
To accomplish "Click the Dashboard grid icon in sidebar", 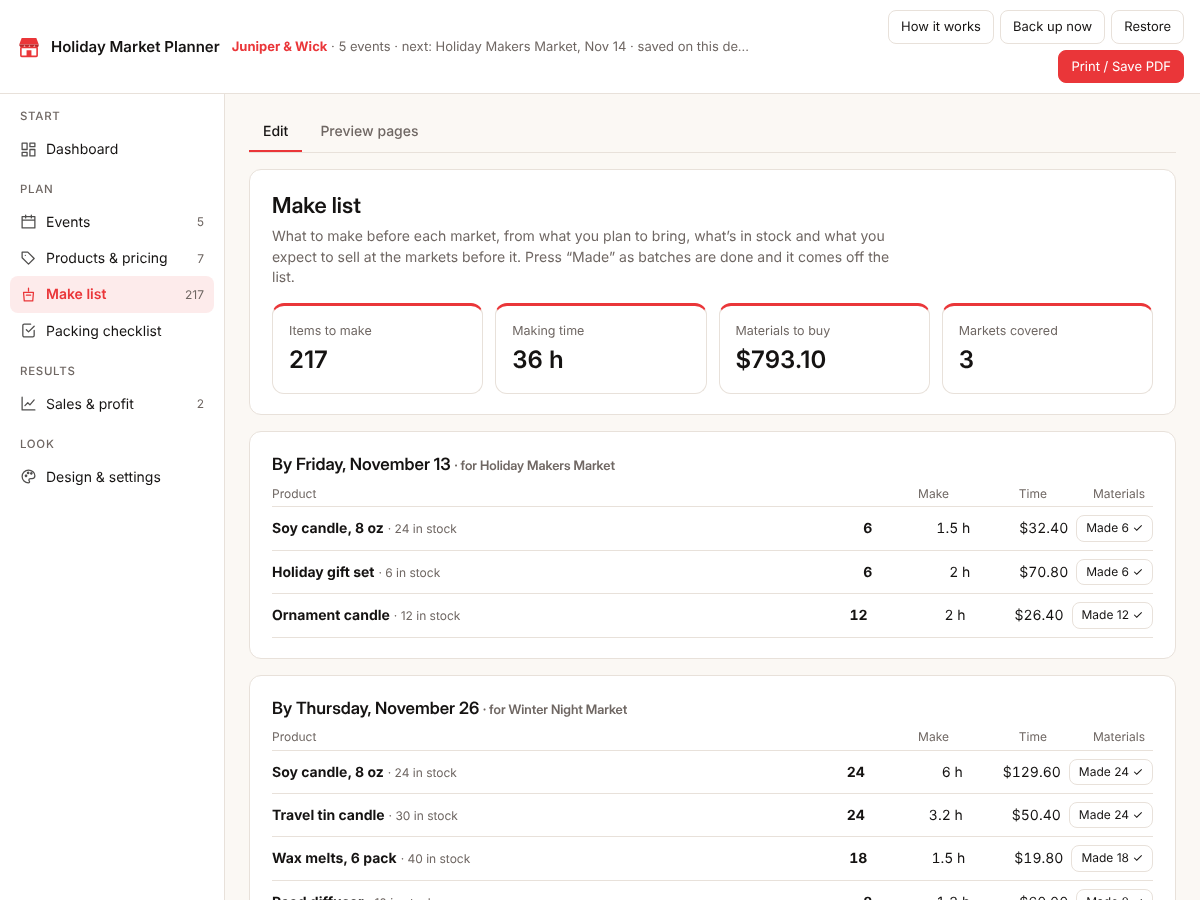I will 28,149.
